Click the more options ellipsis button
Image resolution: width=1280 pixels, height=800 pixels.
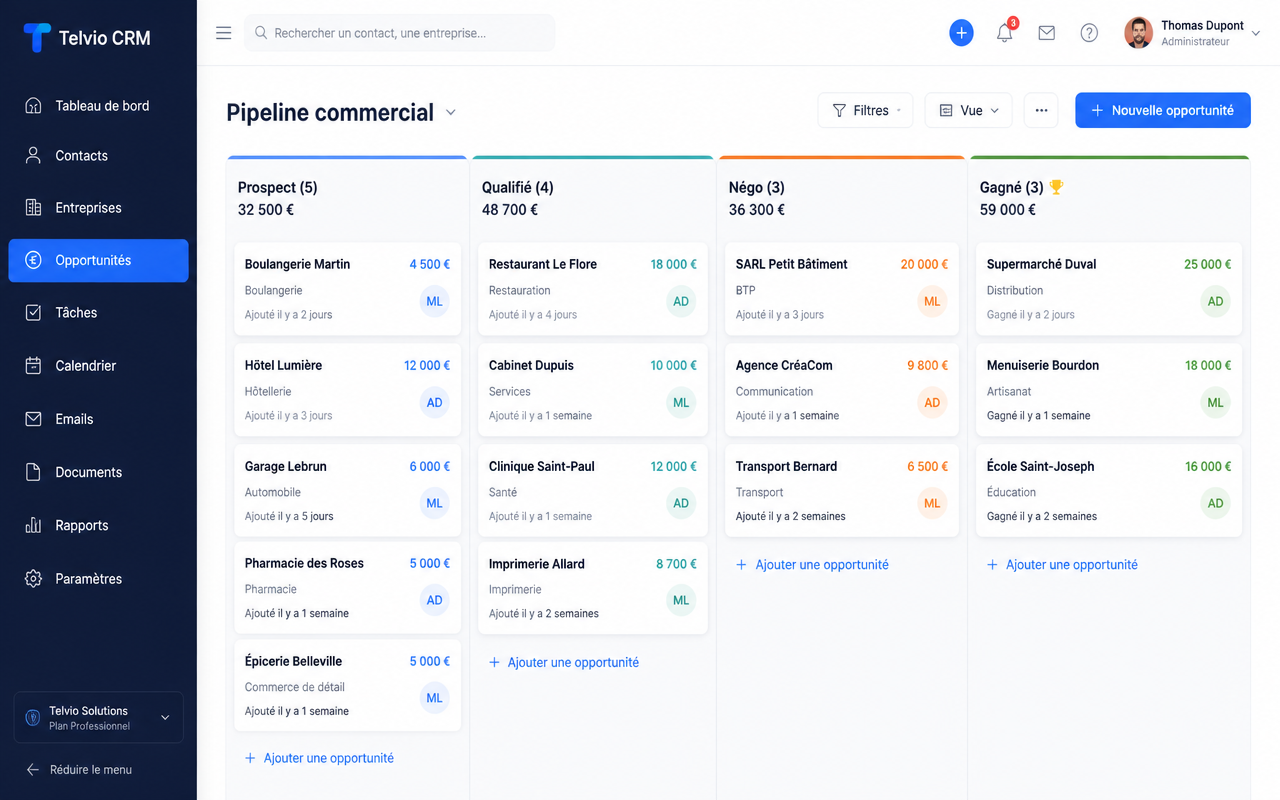tap(1041, 110)
